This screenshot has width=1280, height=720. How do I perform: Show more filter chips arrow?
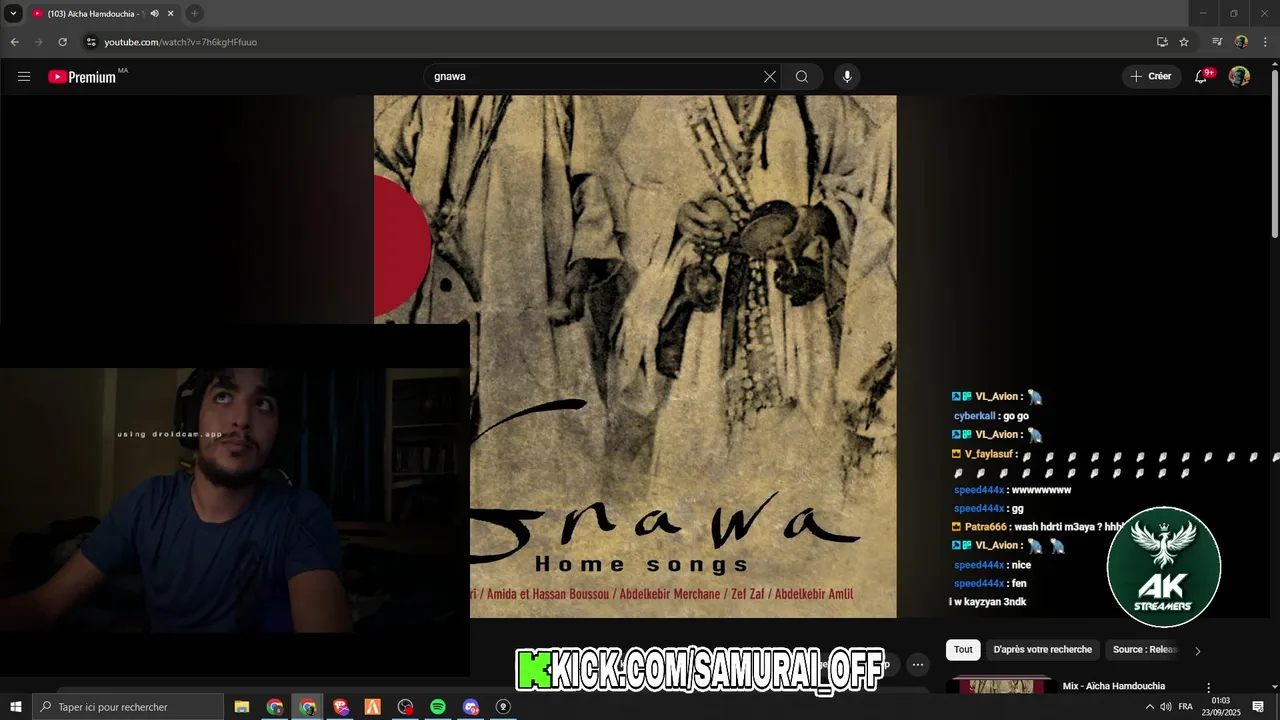point(1198,651)
